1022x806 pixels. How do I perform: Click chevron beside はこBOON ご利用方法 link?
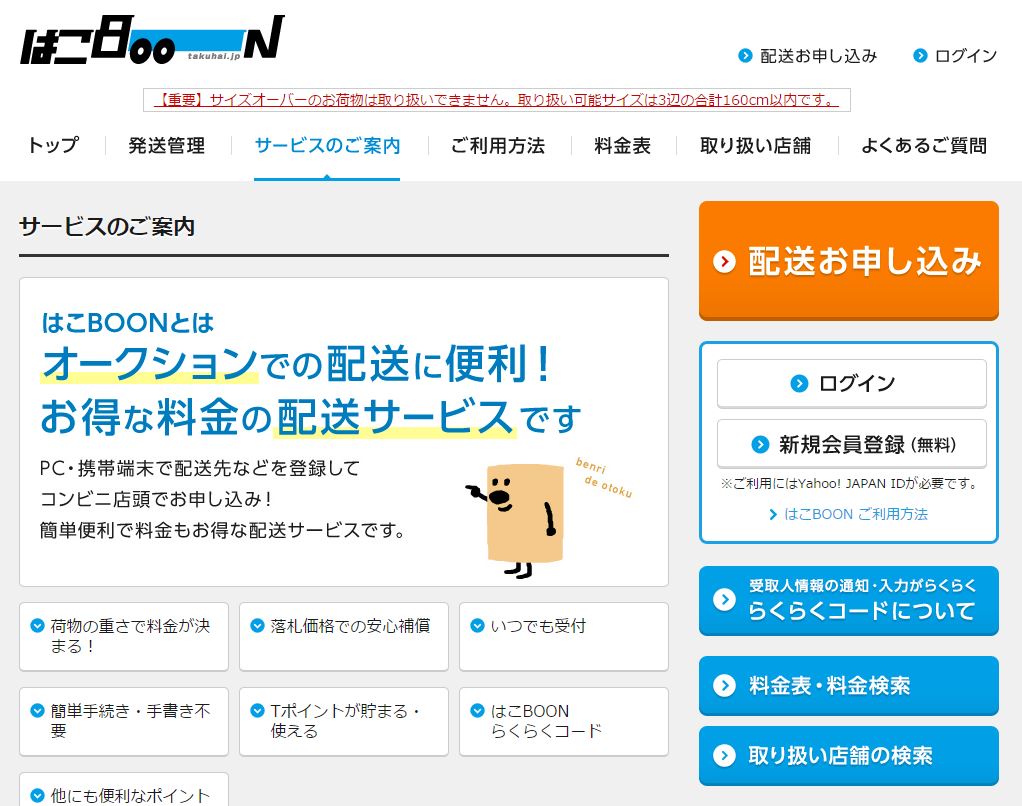pos(773,515)
